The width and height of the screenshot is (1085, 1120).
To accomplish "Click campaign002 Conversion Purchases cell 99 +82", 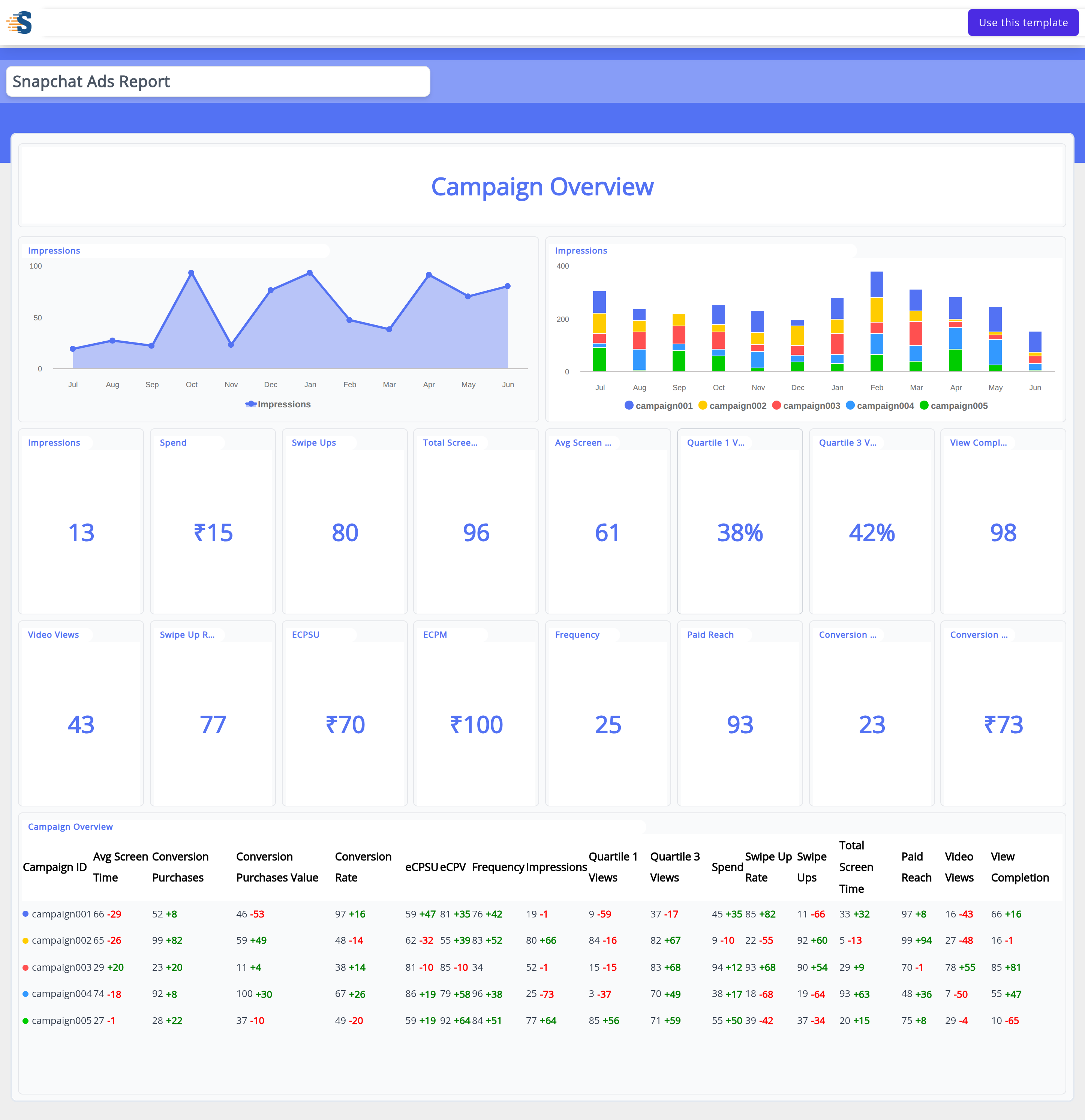I will click(167, 940).
